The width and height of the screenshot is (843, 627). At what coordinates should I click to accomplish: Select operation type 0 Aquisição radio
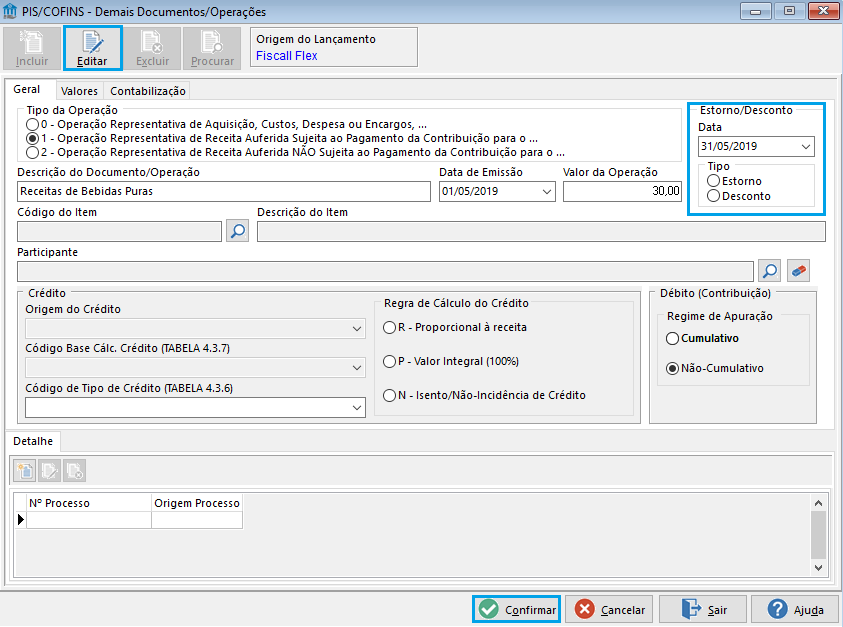coord(33,125)
